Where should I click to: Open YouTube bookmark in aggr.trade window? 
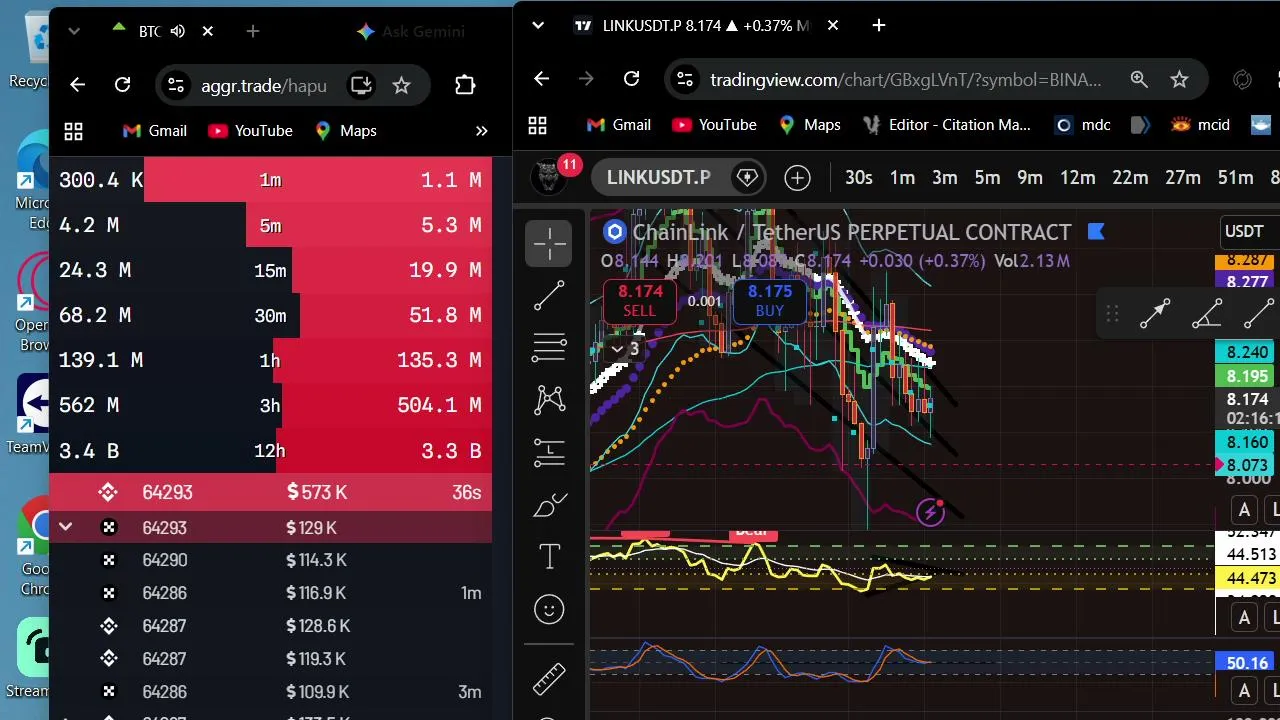click(250, 131)
